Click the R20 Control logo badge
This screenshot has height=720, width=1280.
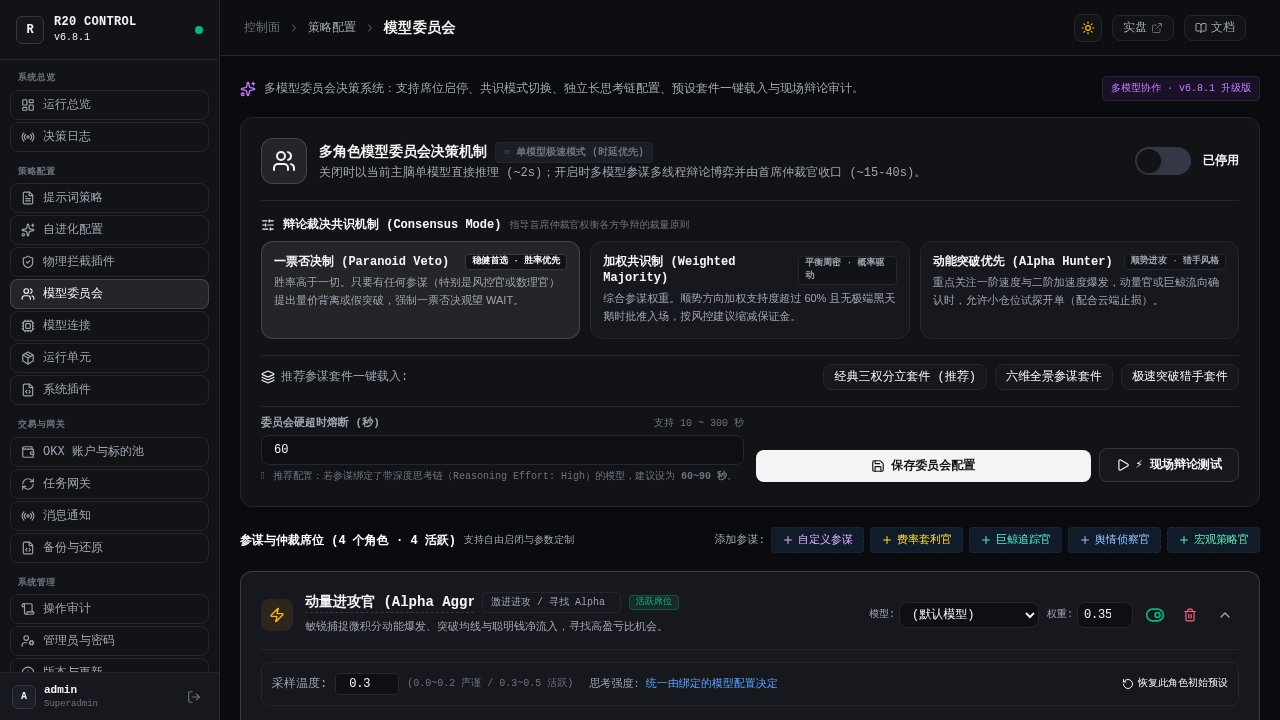[30, 30]
